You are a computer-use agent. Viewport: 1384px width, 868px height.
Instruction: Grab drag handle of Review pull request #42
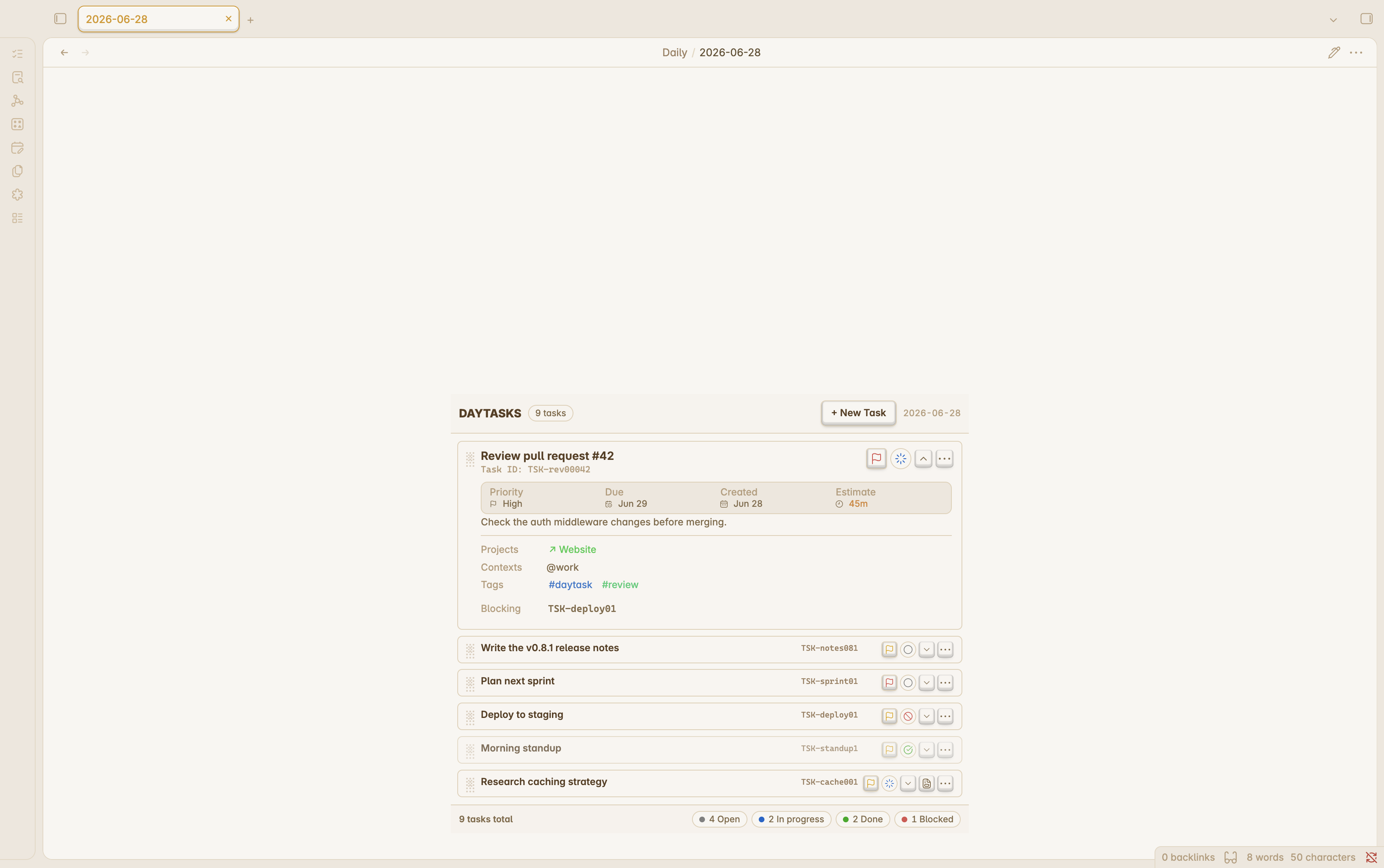click(x=470, y=459)
